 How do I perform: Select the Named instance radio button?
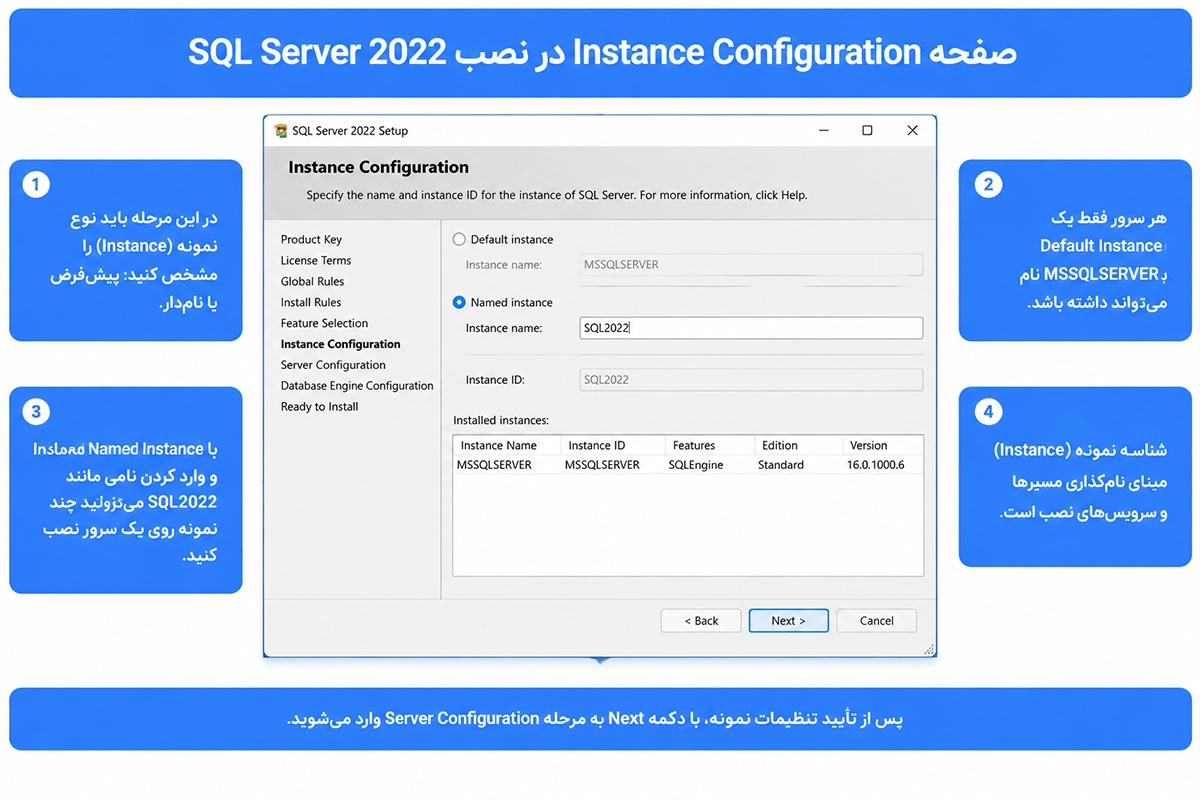pyautogui.click(x=459, y=302)
